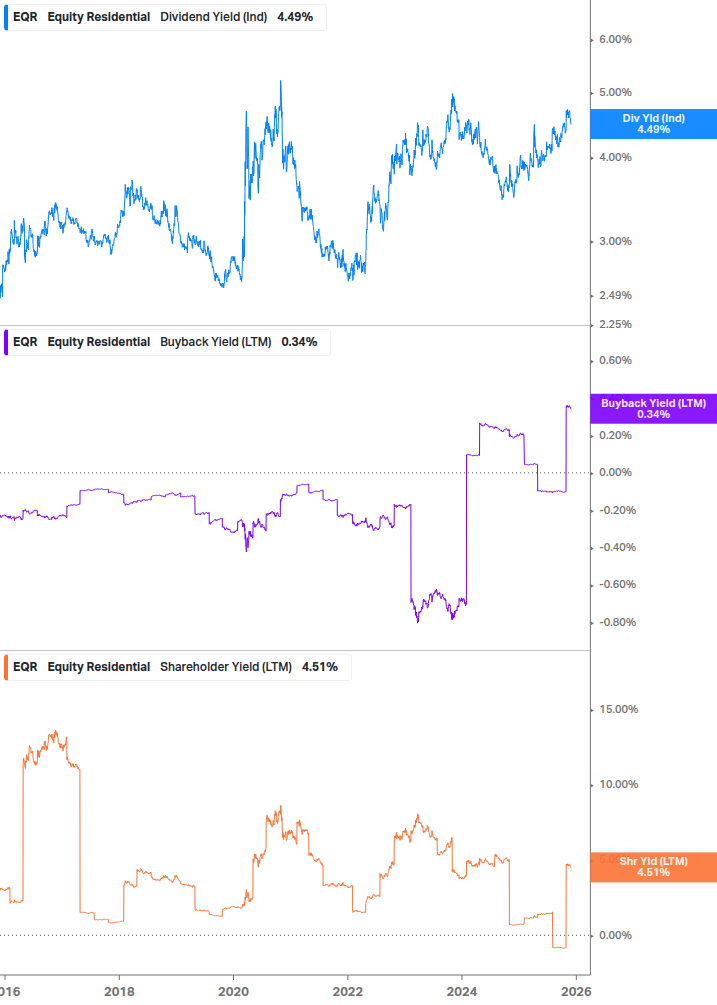The height and width of the screenshot is (1005, 717).
Task: Click the 4.49% value in Dividend Yield legend
Action: click(295, 17)
